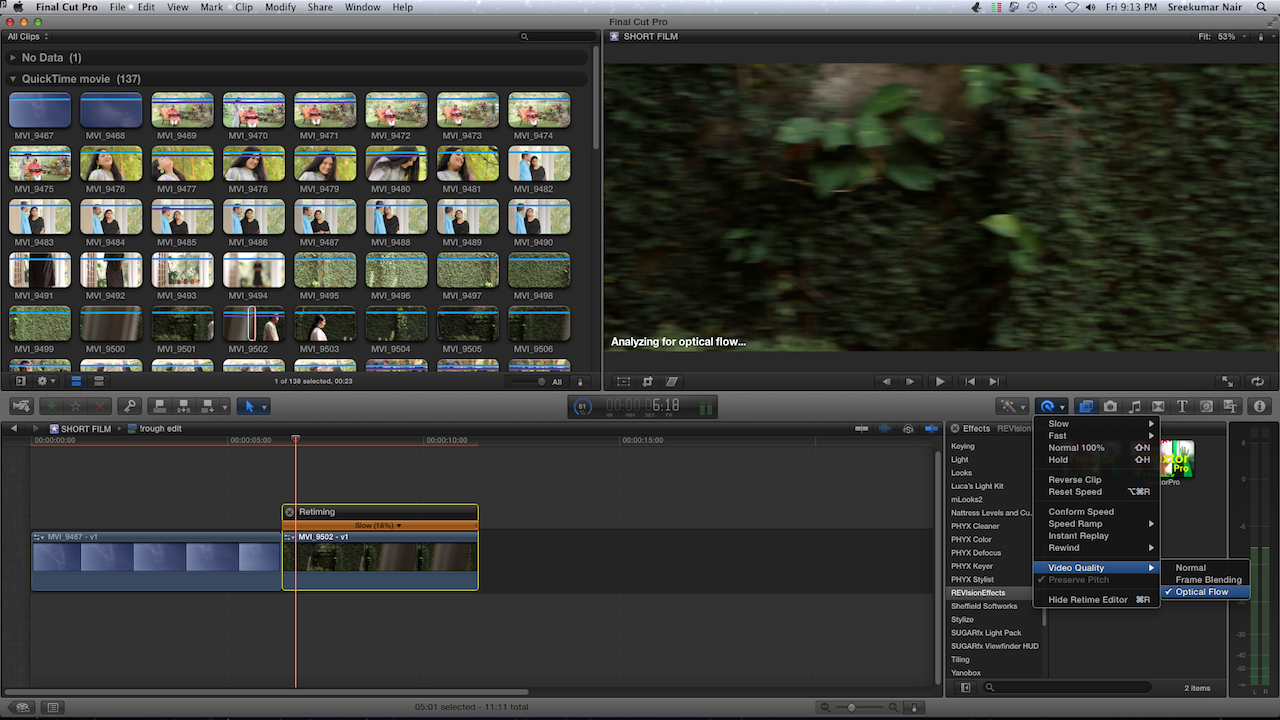Collapse the QuickTime movie group

pyautogui.click(x=13, y=79)
